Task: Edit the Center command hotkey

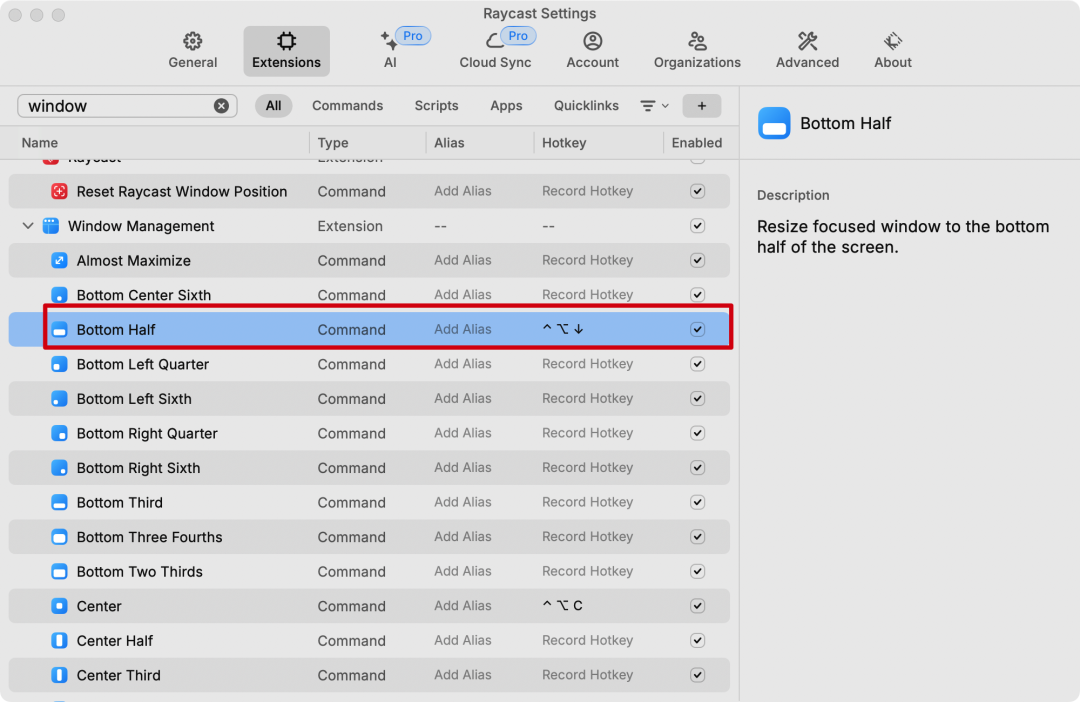Action: (x=562, y=606)
